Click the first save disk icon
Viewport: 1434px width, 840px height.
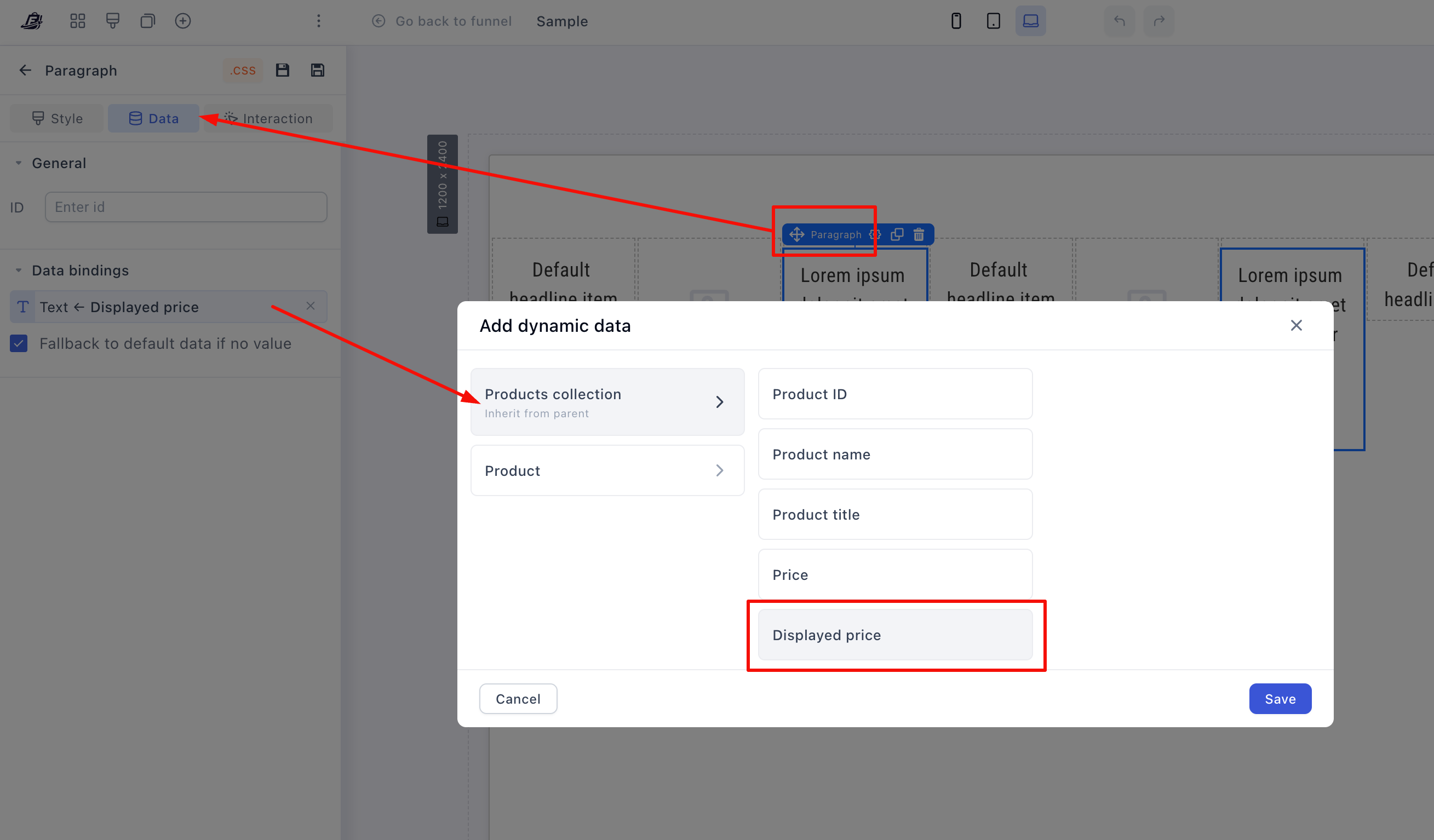(283, 70)
